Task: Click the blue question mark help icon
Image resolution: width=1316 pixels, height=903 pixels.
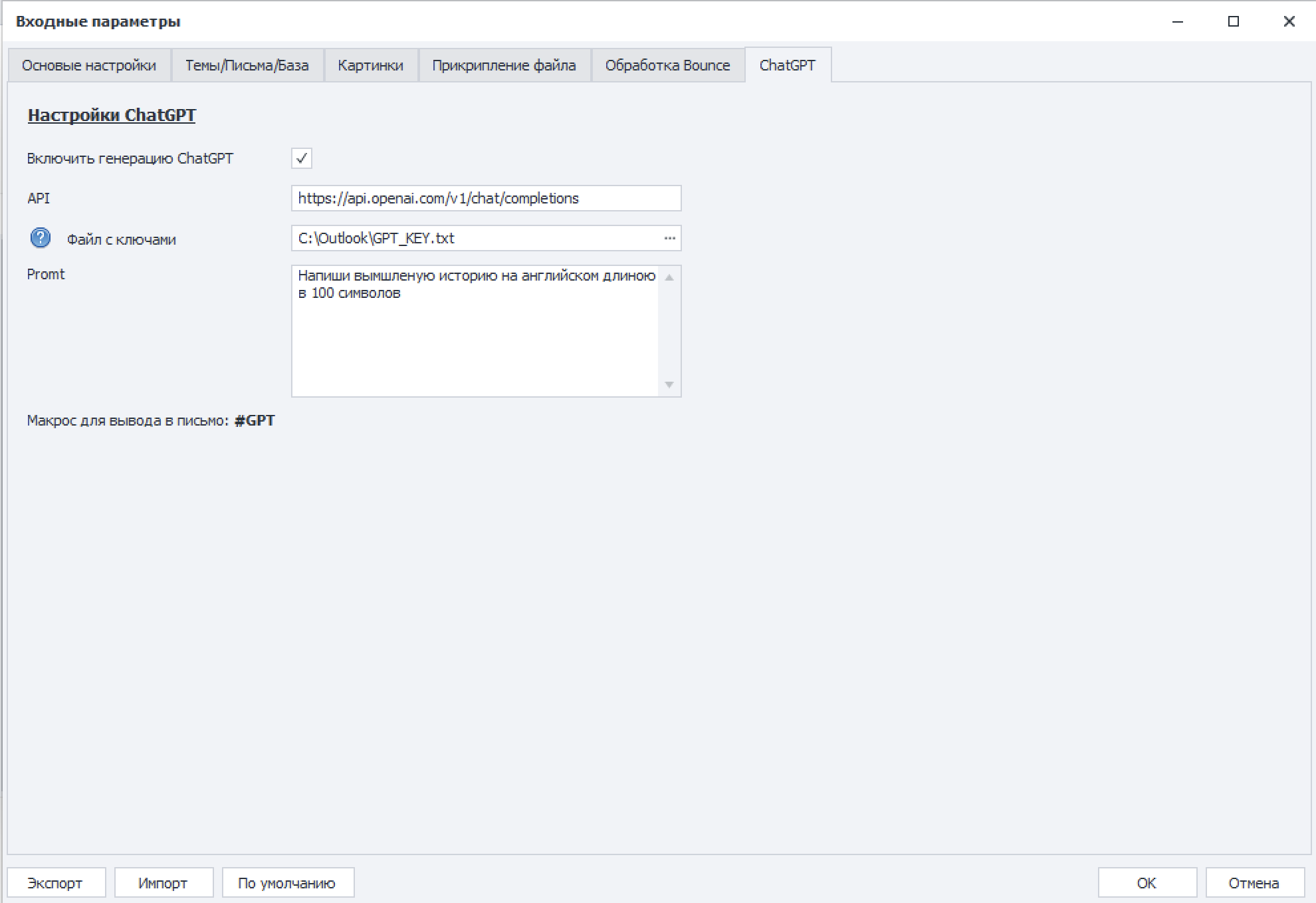Action: click(x=41, y=238)
